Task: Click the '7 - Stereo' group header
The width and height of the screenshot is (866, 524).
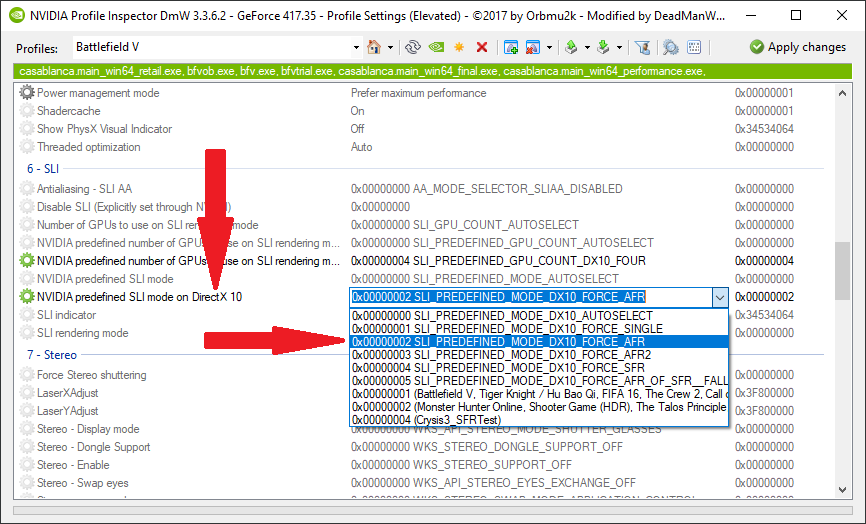Action: tap(52, 355)
